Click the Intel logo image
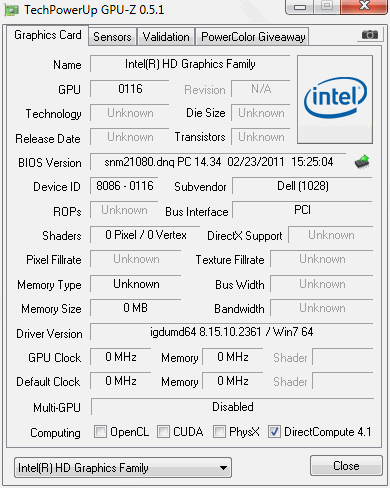Image resolution: width=390 pixels, height=488 pixels. 335,99
